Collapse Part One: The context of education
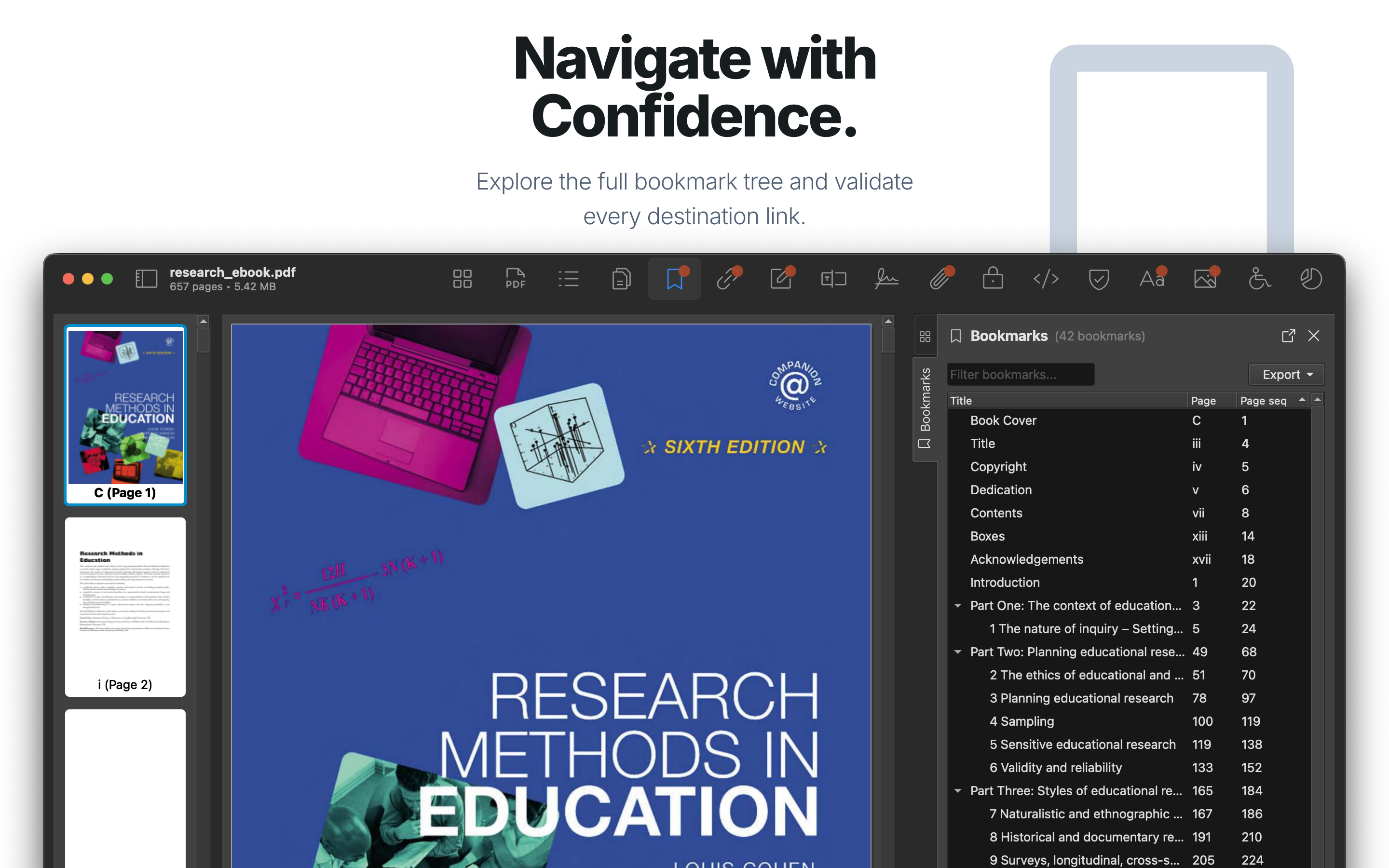Image resolution: width=1389 pixels, height=868 pixels. tap(957, 606)
